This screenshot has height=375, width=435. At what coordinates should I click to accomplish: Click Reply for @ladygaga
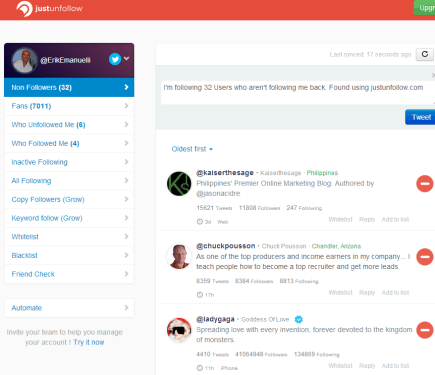pos(367,366)
